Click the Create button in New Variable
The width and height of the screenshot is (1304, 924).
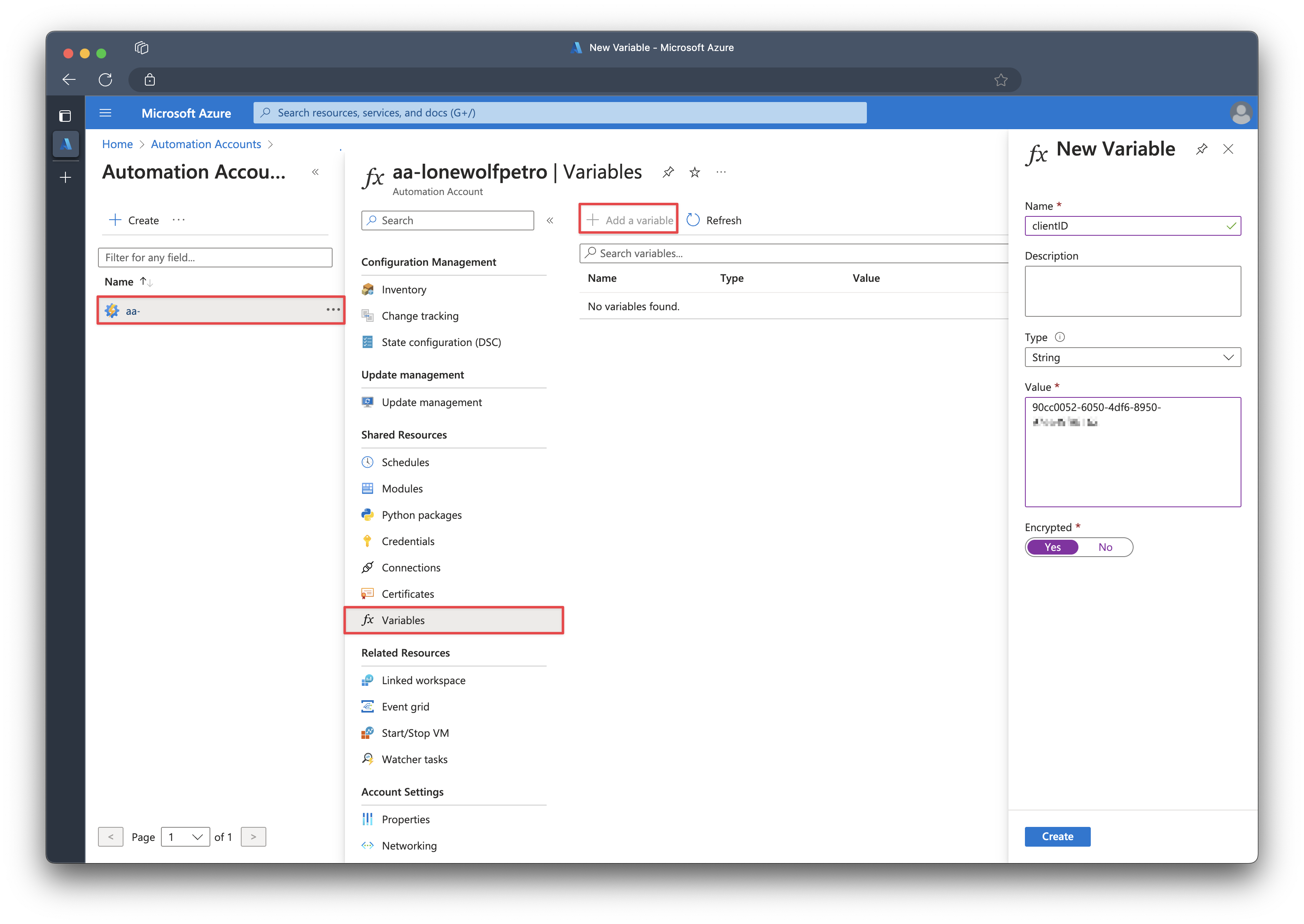(1057, 836)
